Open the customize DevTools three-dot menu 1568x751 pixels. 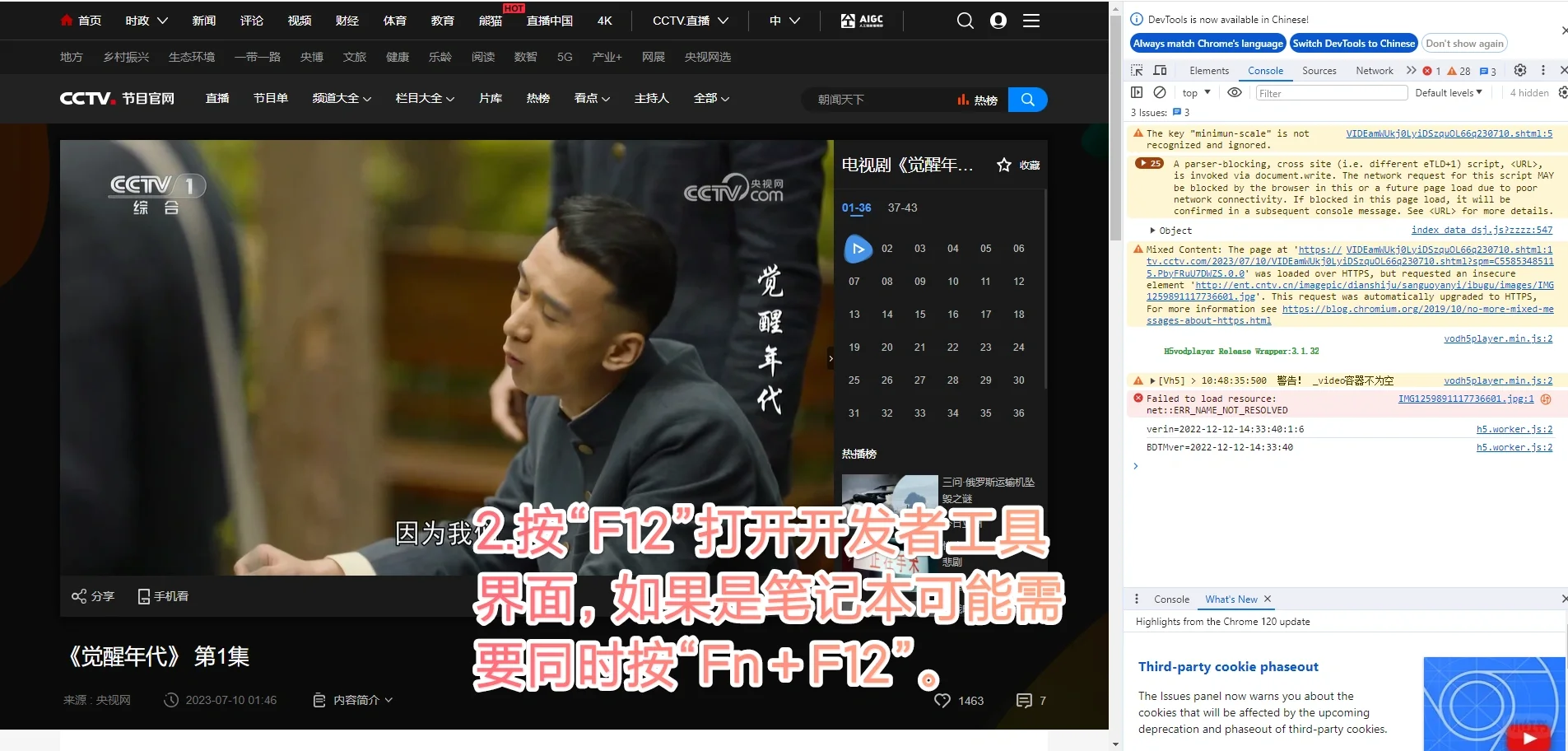tap(1545, 71)
